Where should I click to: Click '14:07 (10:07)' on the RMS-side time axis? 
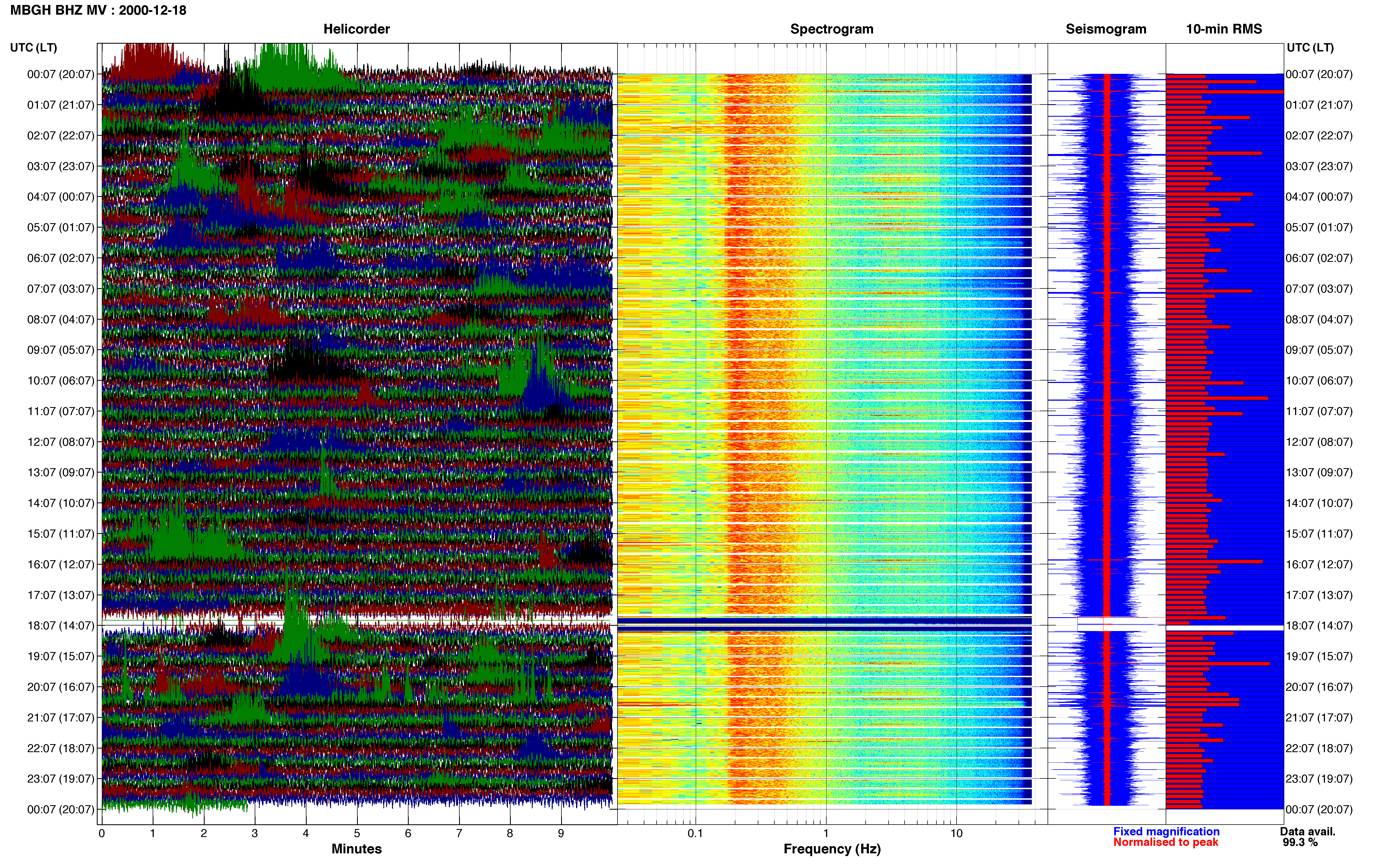tap(1319, 504)
